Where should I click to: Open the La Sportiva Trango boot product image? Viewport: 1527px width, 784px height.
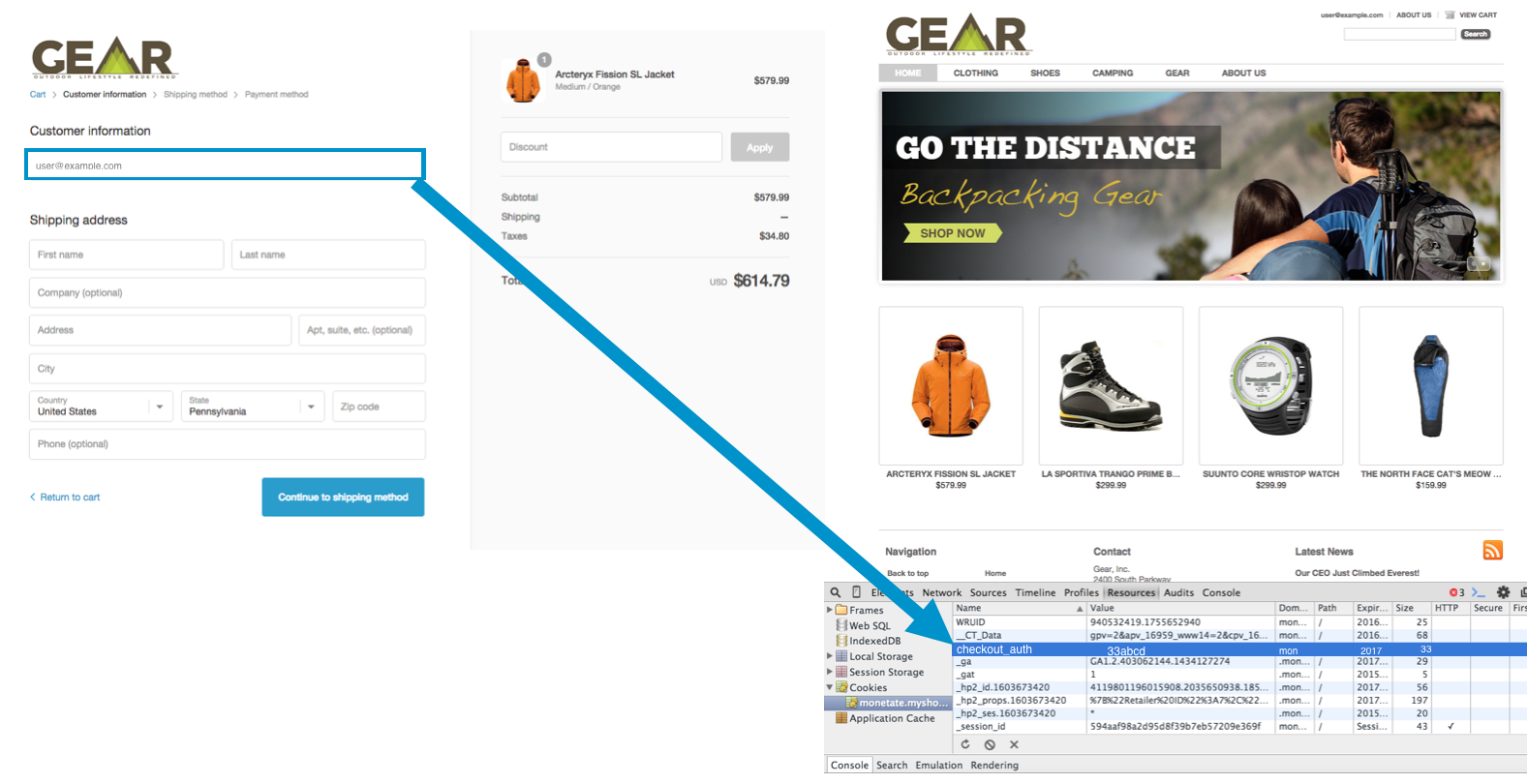[1111, 386]
